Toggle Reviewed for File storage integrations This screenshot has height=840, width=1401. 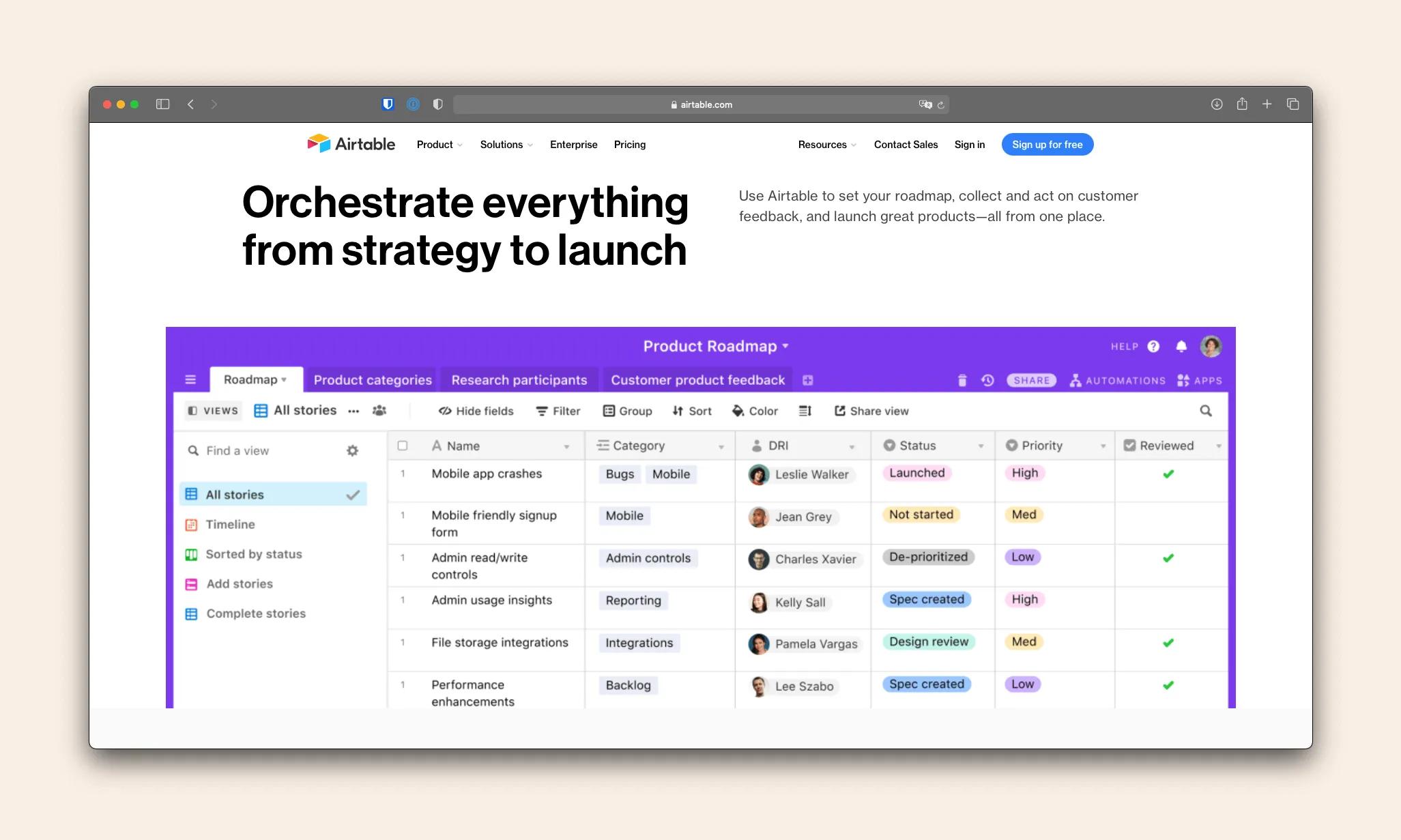(x=1167, y=641)
